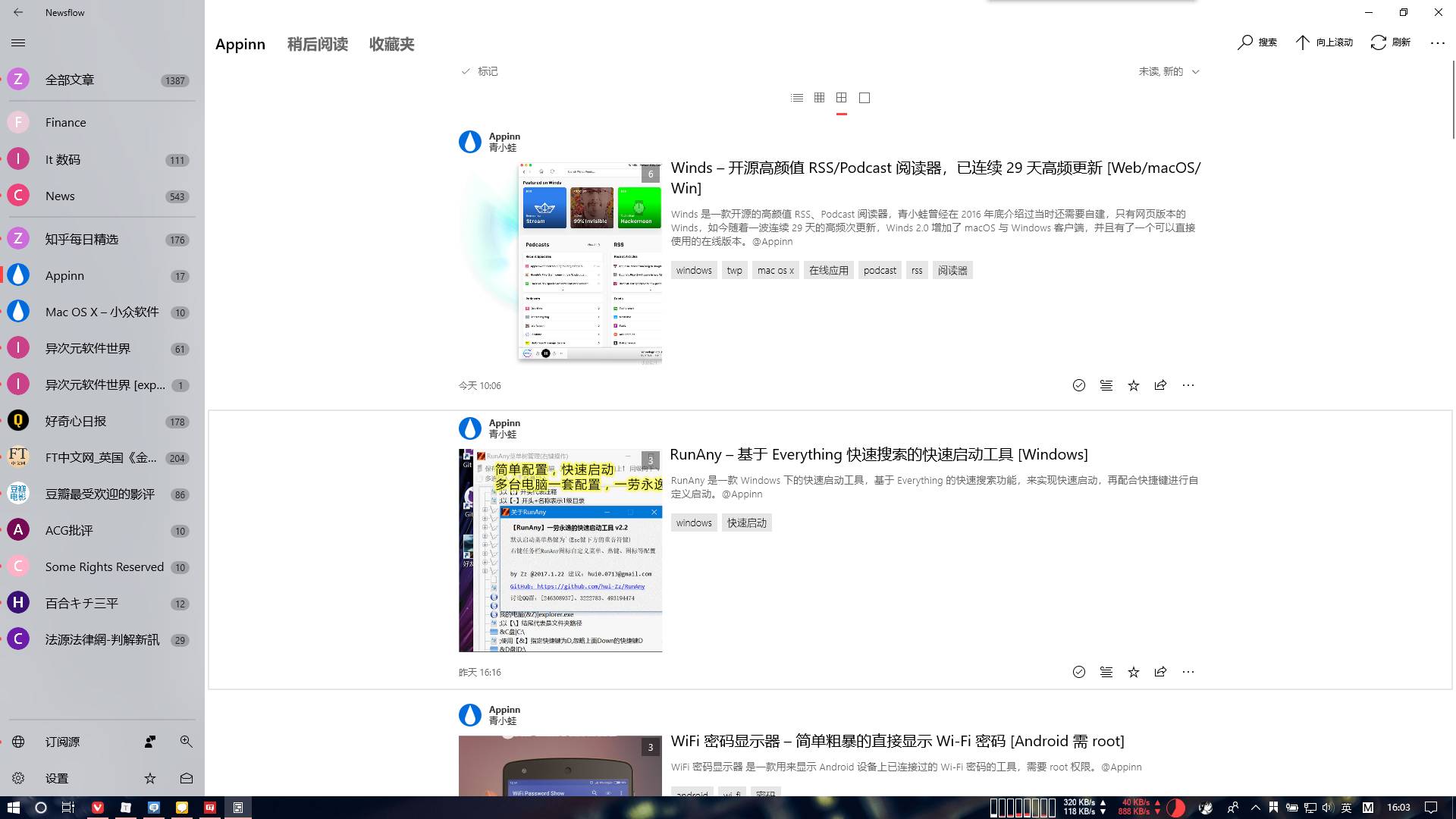1456x819 pixels.
Task: Open the 未读, 新的 sort dropdown
Action: 1169,71
